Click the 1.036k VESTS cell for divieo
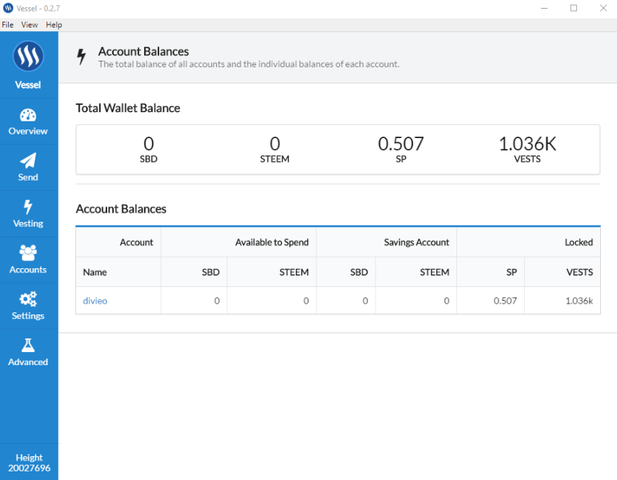 562,301
